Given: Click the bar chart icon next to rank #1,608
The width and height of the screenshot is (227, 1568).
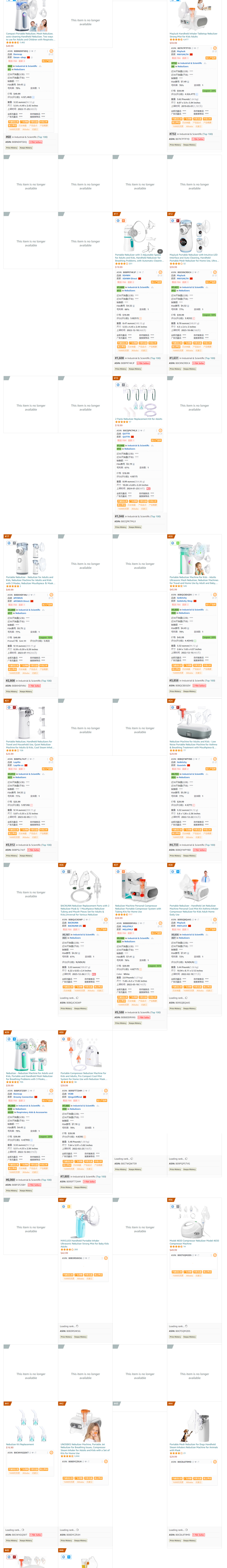Looking at the screenshot, I should (152, 287).
